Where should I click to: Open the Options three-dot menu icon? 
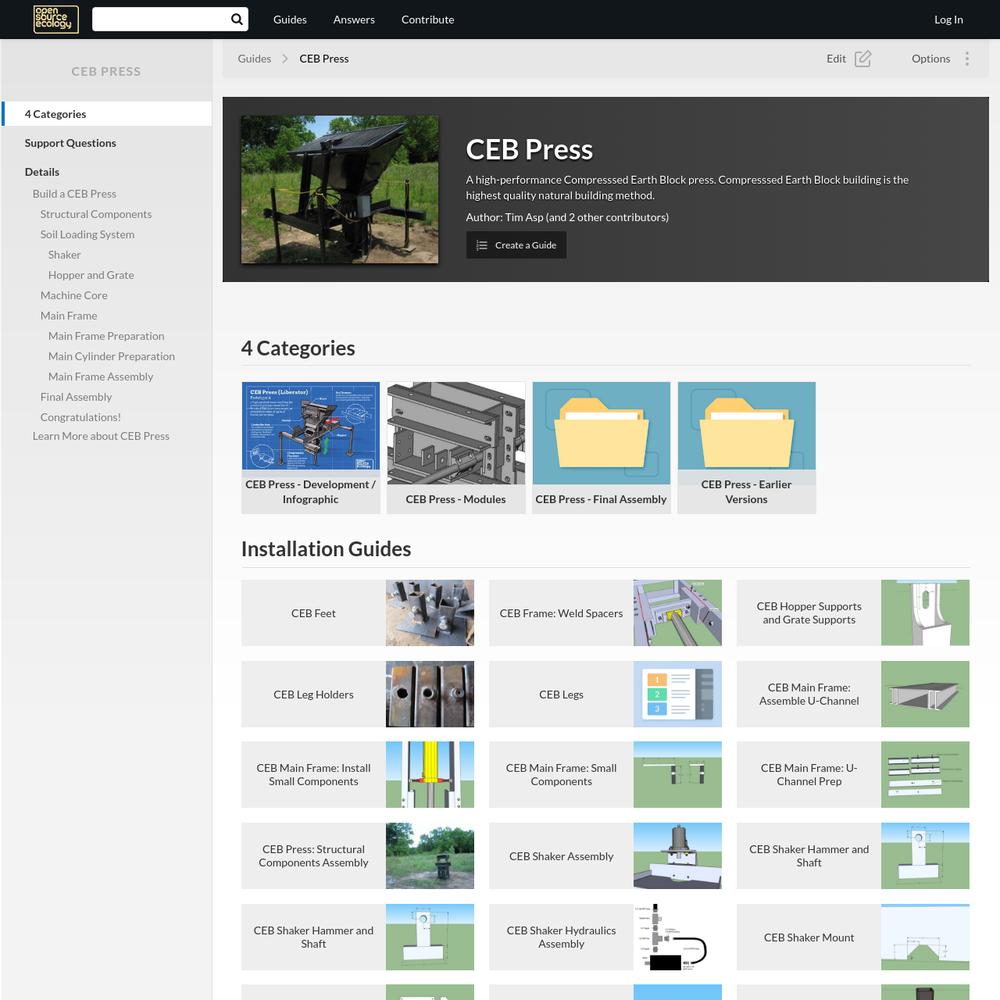(967, 59)
